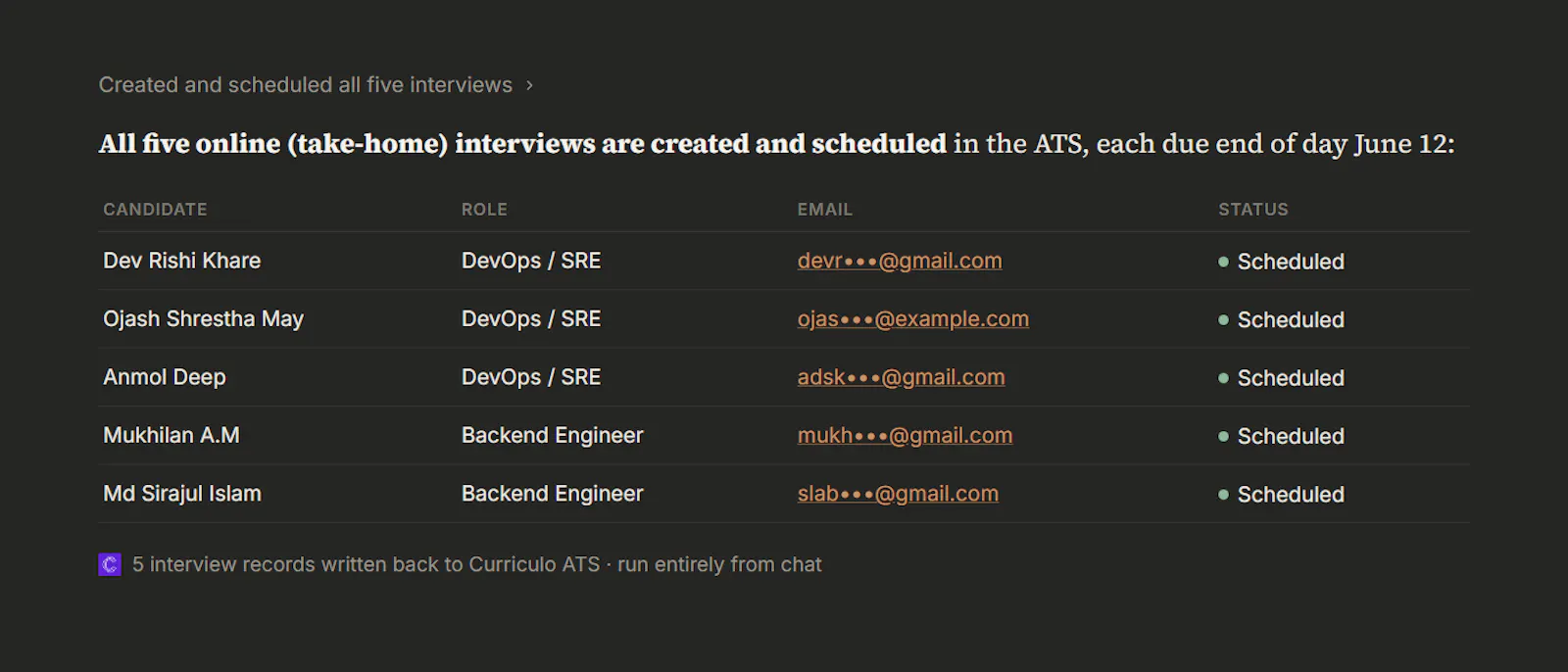Viewport: 1568px width, 672px height.
Task: Click the DevOps / SRE role for Anmol Deep
Action: pos(531,377)
